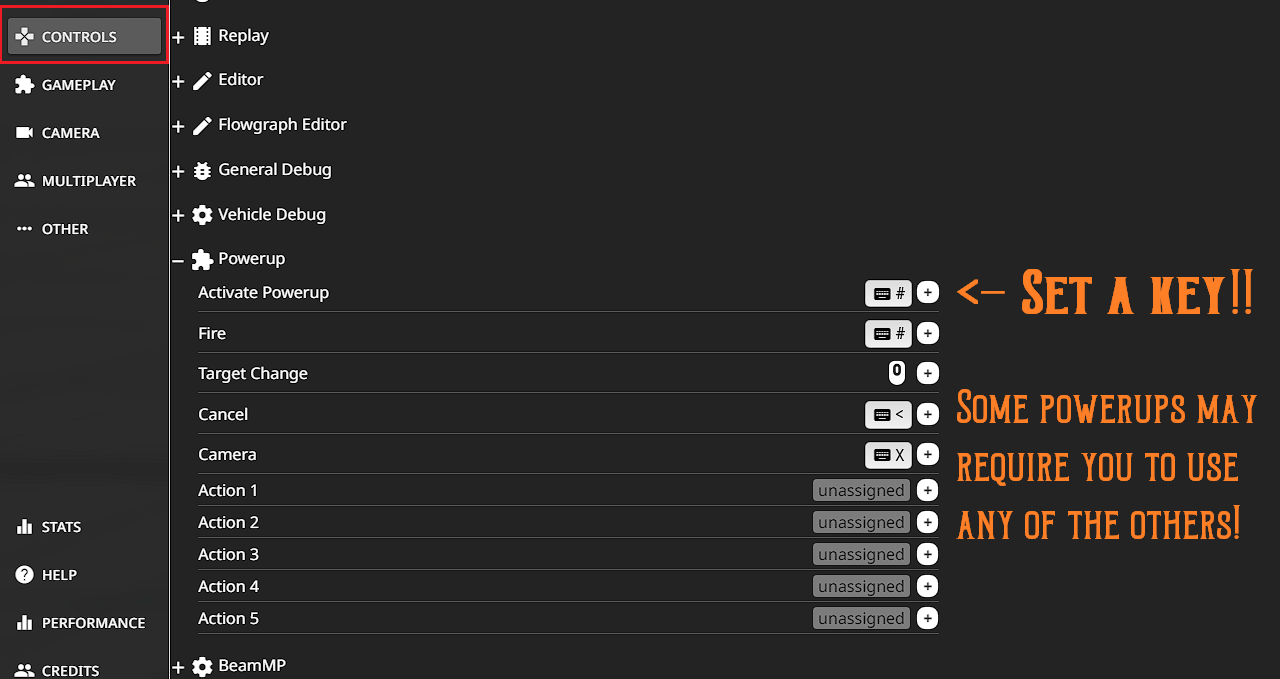Click the Target Change mouse wheel binding

tap(897, 373)
